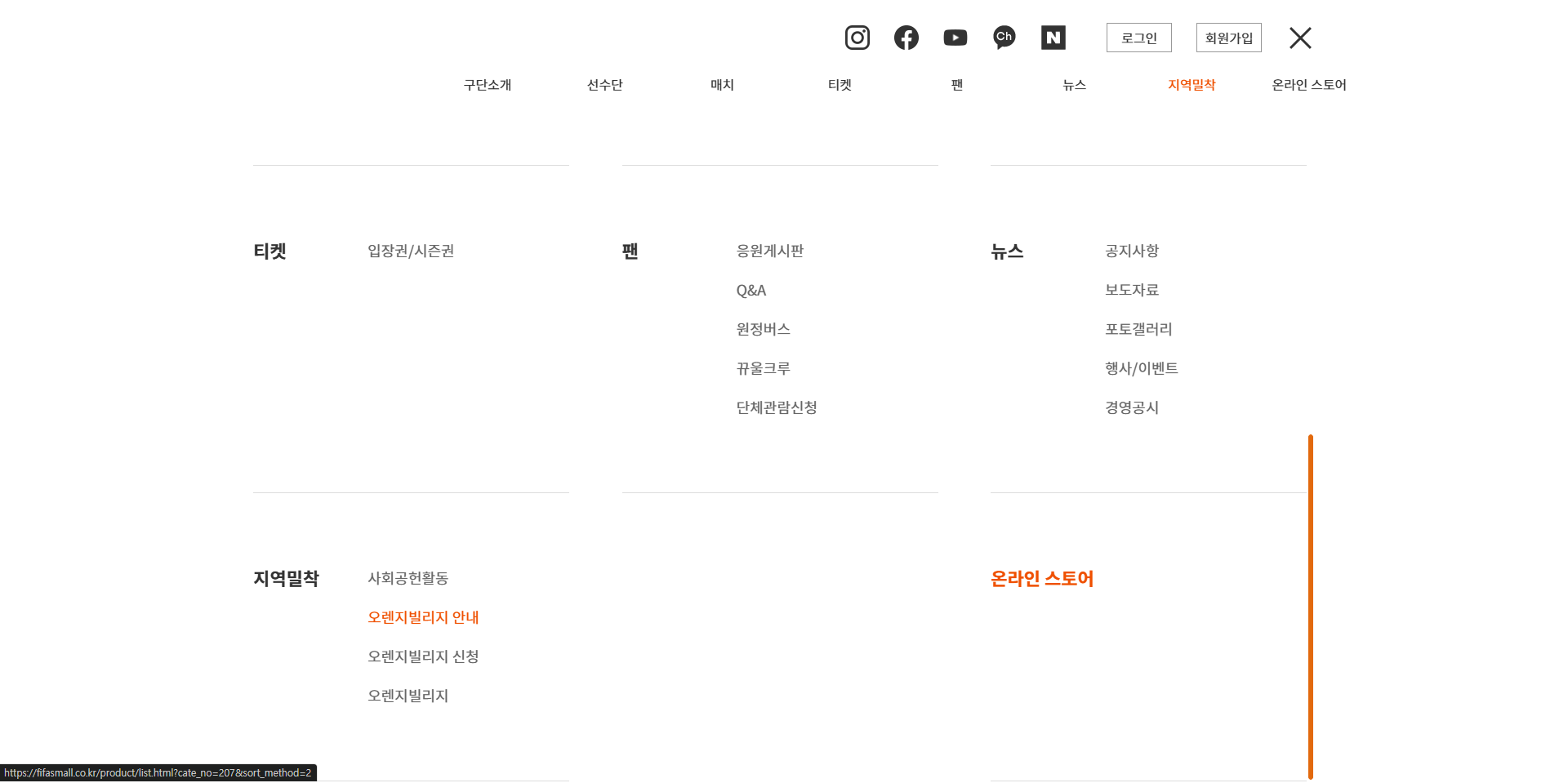
Task: Open 오렌지빌리지 안내 highlighted link
Action: click(x=423, y=617)
